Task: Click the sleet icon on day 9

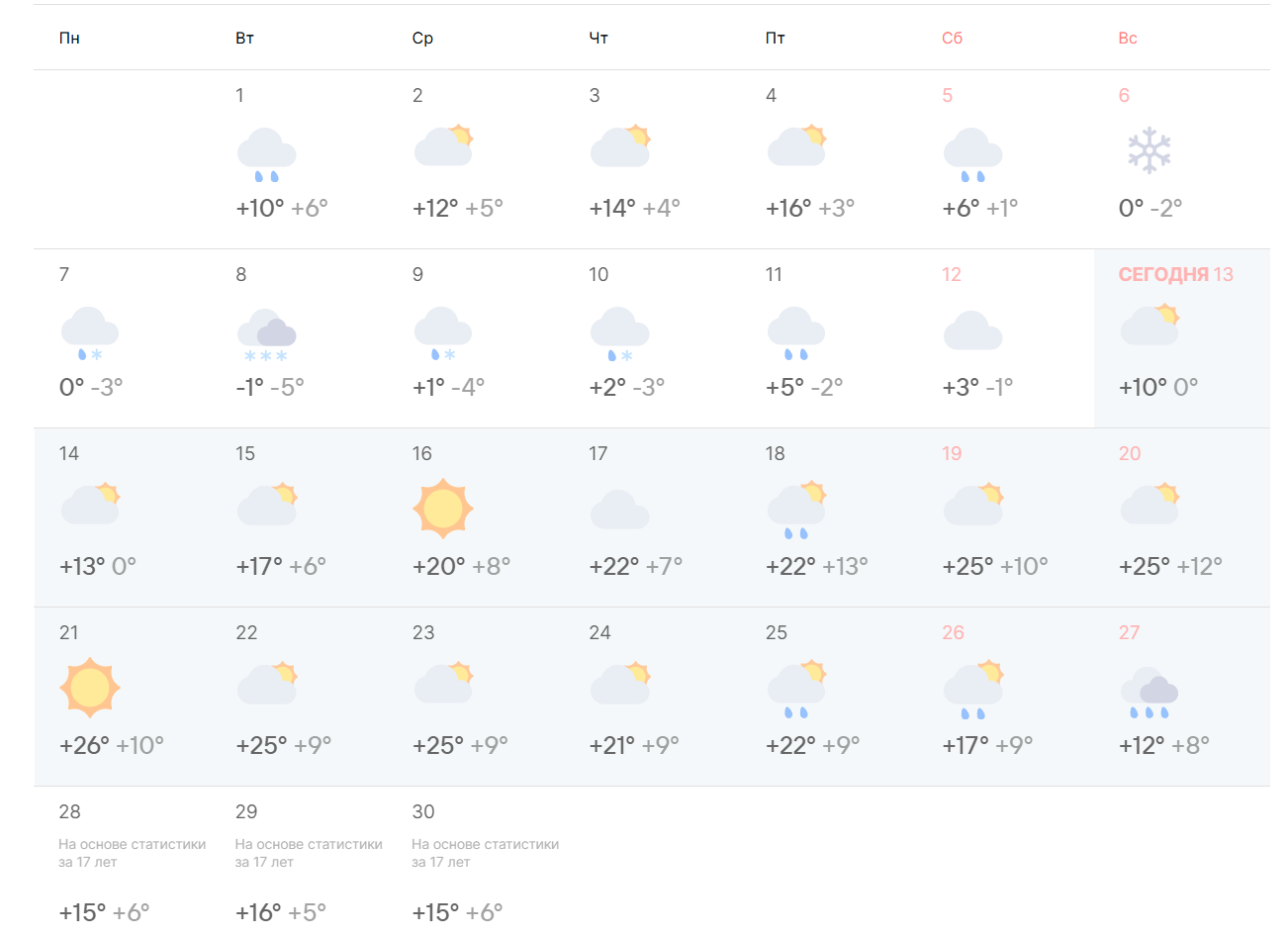Action: pyautogui.click(x=442, y=334)
